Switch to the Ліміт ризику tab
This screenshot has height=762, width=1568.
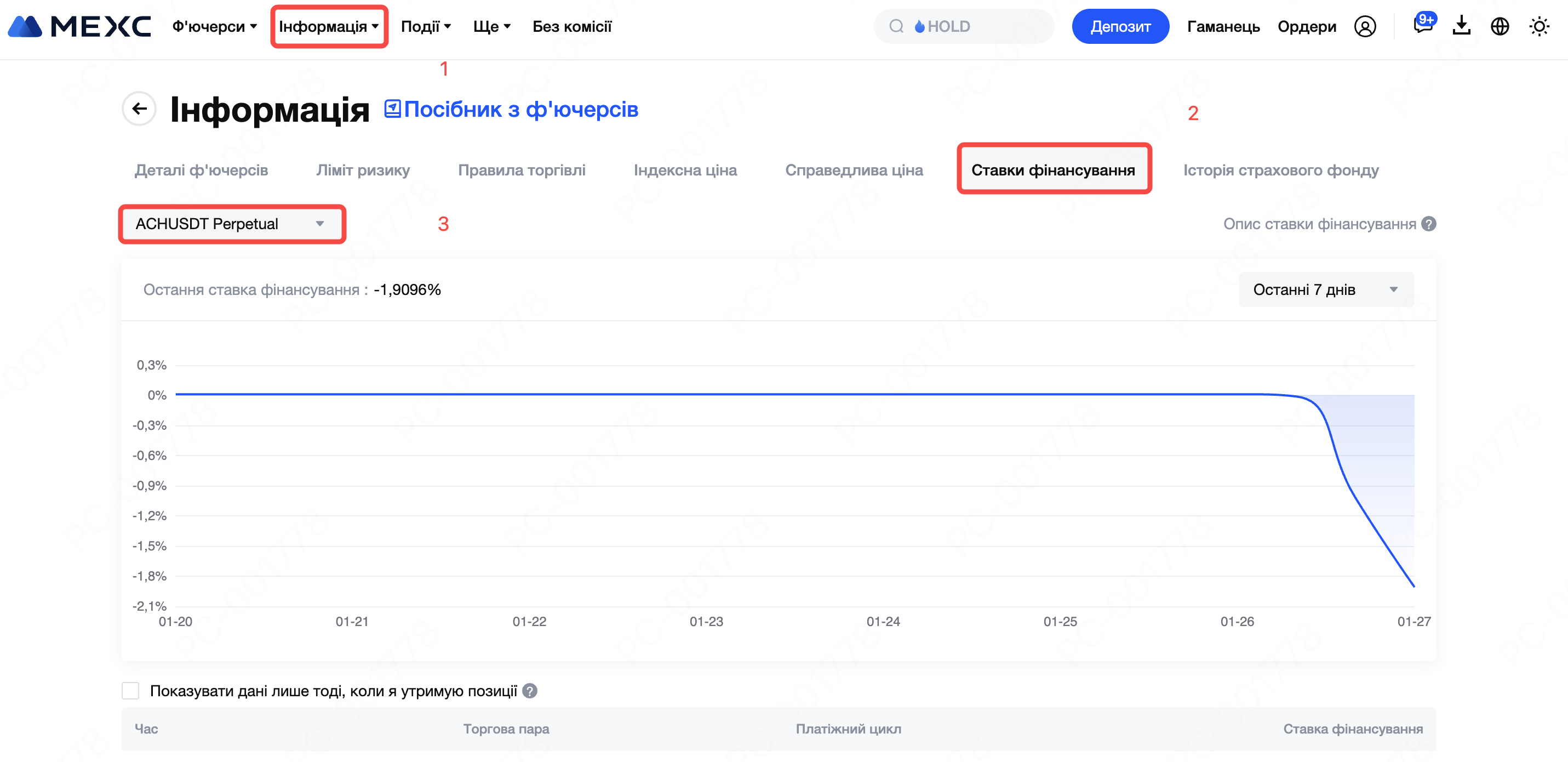pos(363,170)
